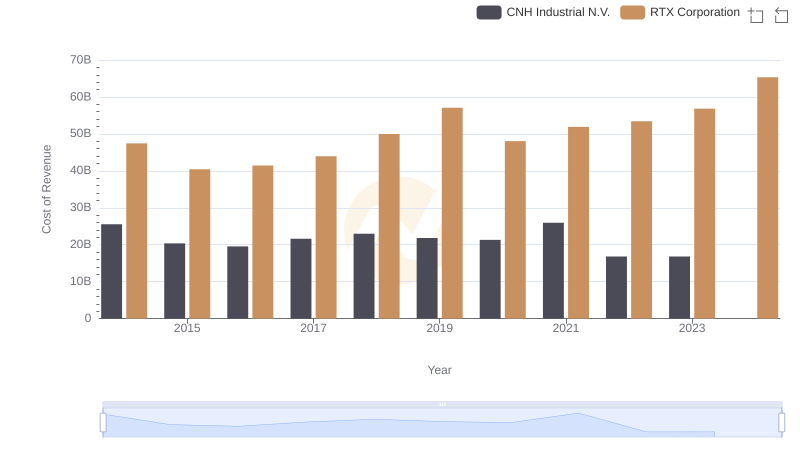Click the 40B y-axis label
Screen dimensions: 800x461
[x=81, y=170]
